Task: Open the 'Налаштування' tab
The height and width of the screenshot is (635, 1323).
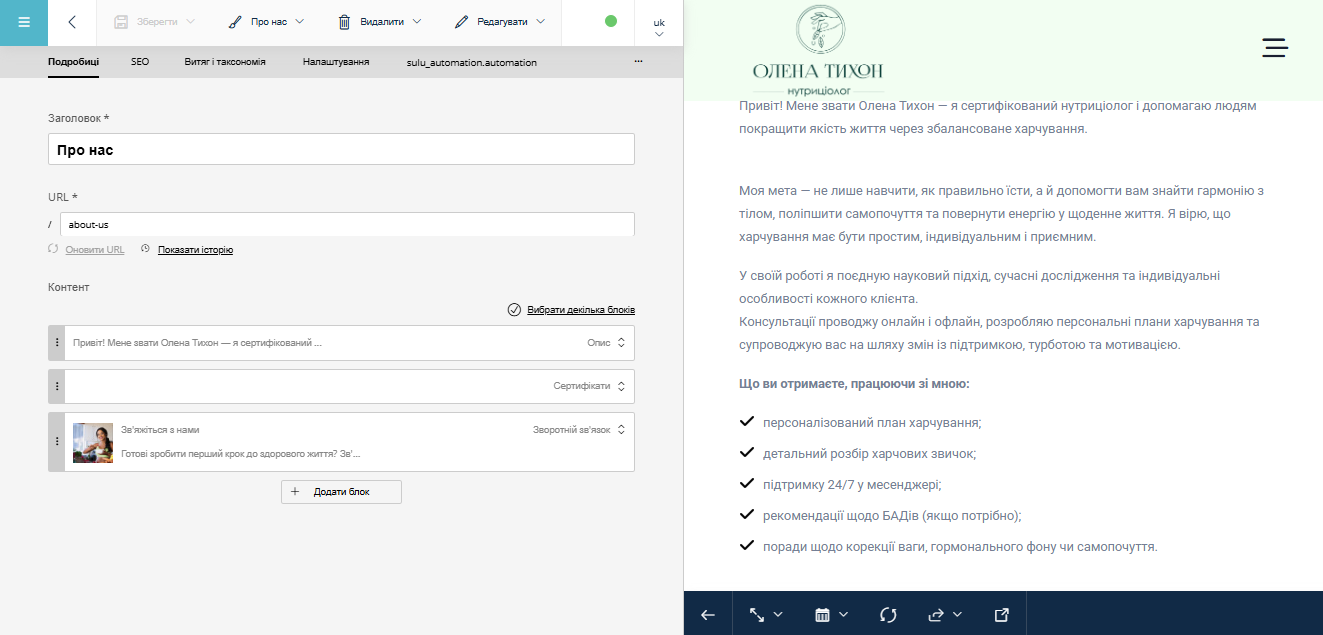Action: (336, 62)
